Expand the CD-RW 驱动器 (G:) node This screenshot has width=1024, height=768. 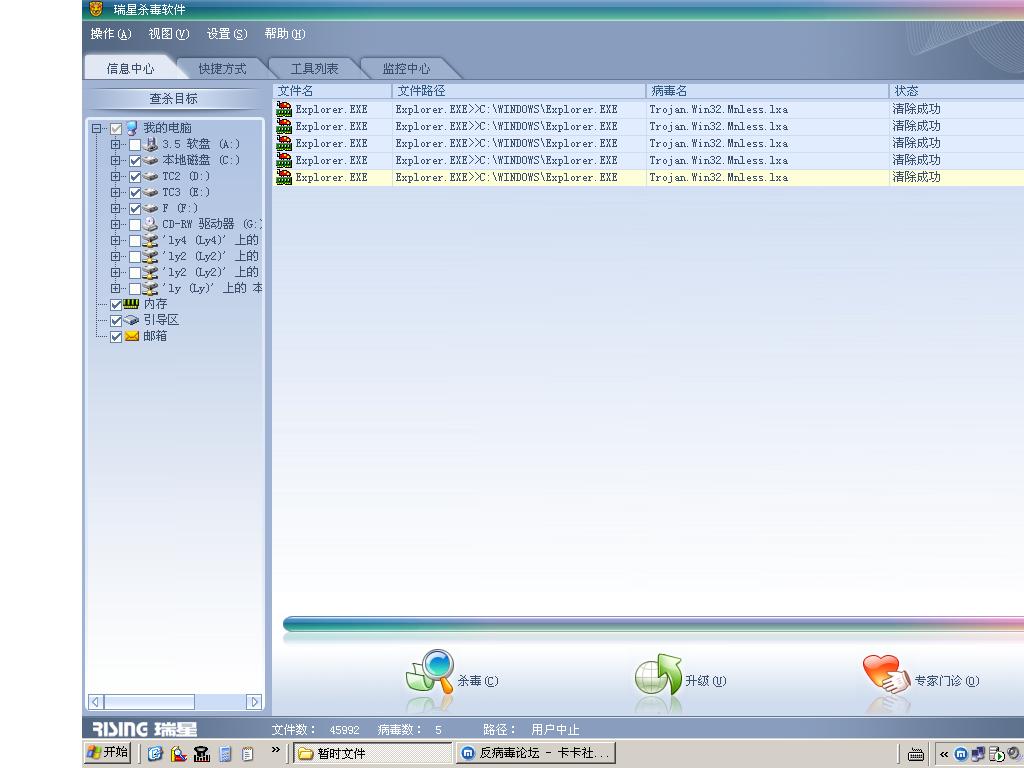pos(116,224)
